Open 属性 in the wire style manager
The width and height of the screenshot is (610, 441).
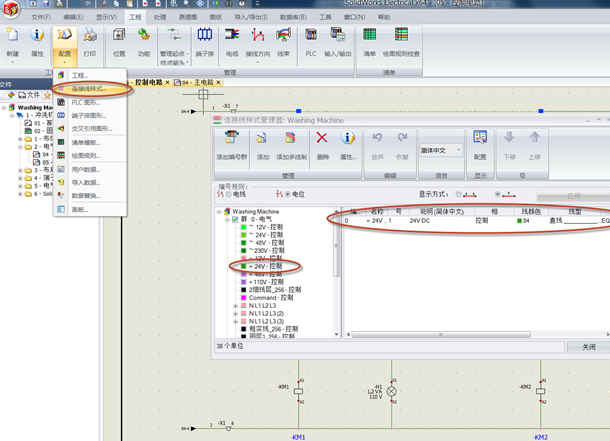(x=348, y=138)
